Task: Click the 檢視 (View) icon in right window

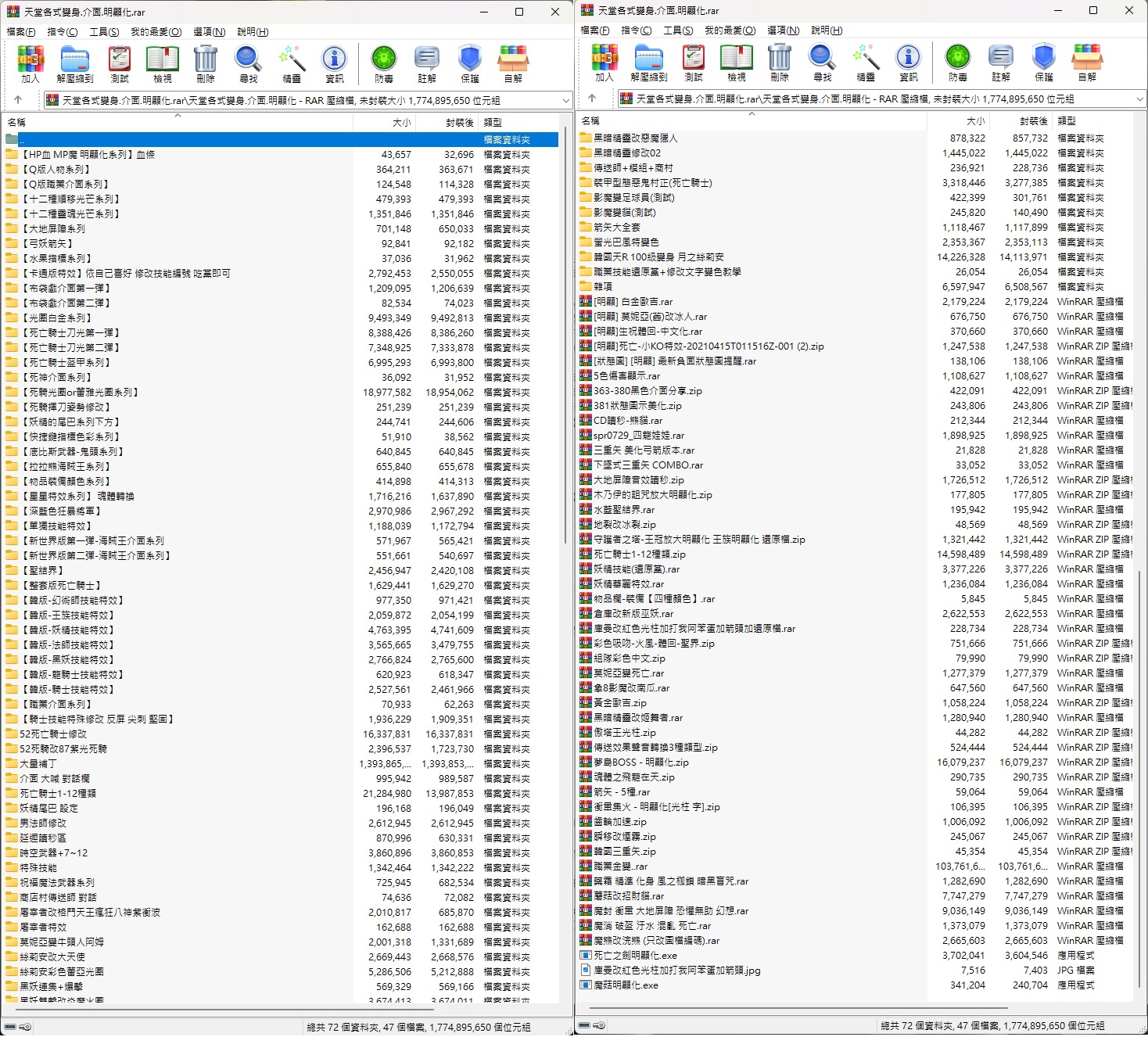Action: pos(737,63)
